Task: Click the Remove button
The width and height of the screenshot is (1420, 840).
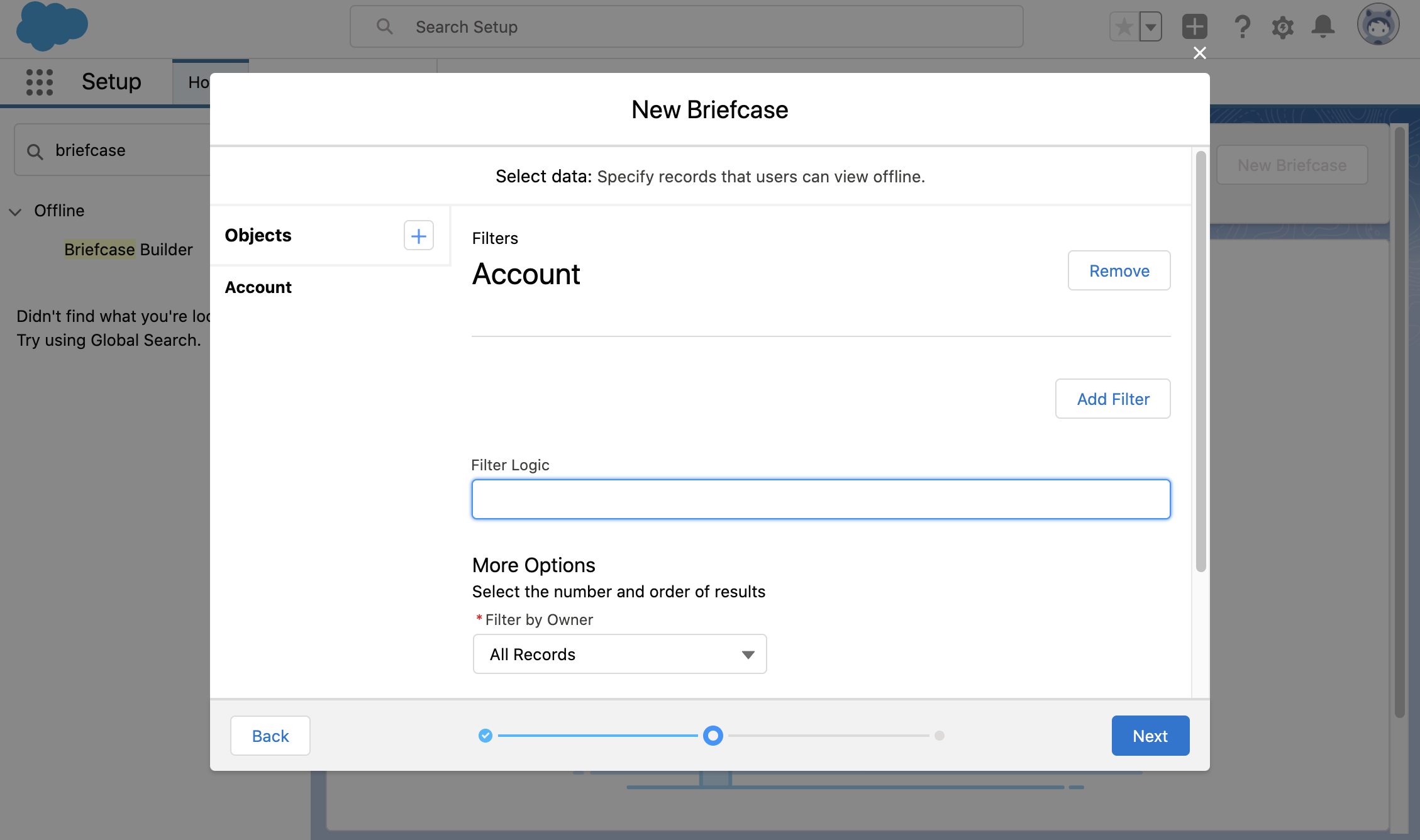Action: tap(1119, 270)
